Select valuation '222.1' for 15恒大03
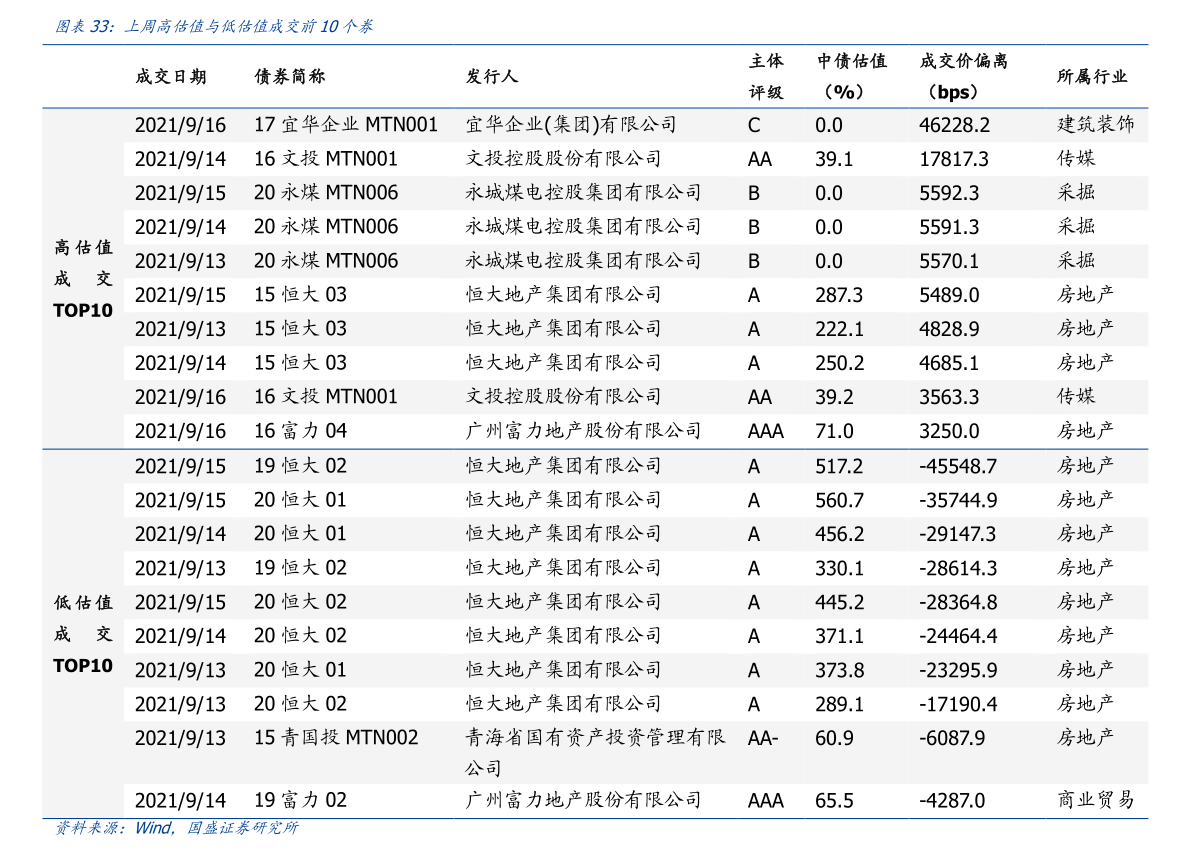The width and height of the screenshot is (1191, 856). click(839, 329)
